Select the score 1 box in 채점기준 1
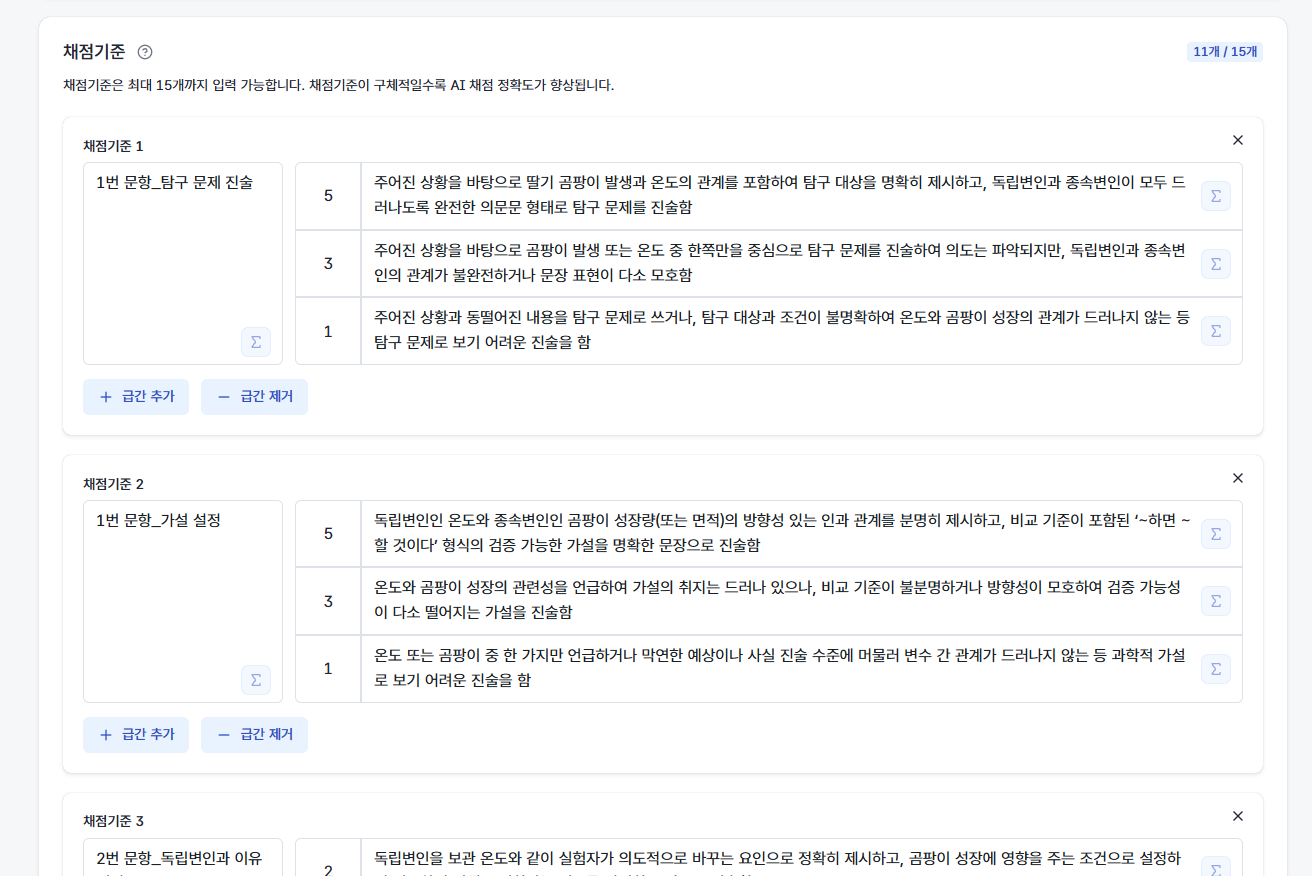The height and width of the screenshot is (876, 1312). (x=328, y=331)
